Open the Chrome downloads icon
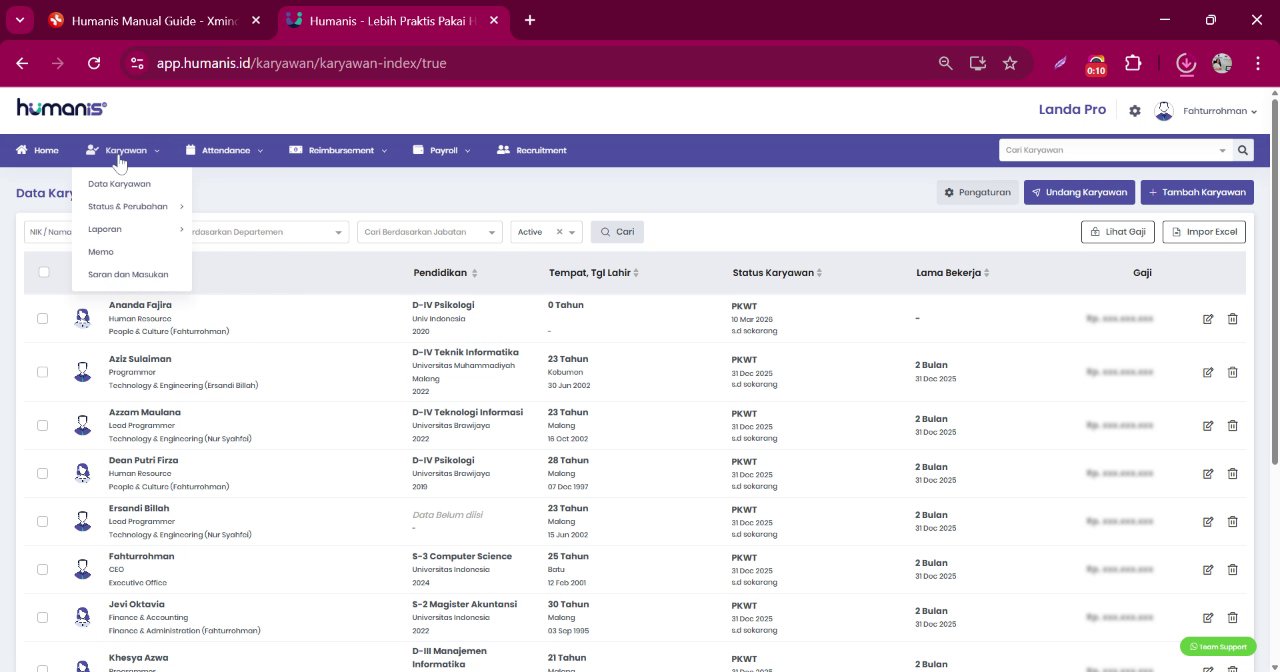1280x672 pixels. point(1186,63)
